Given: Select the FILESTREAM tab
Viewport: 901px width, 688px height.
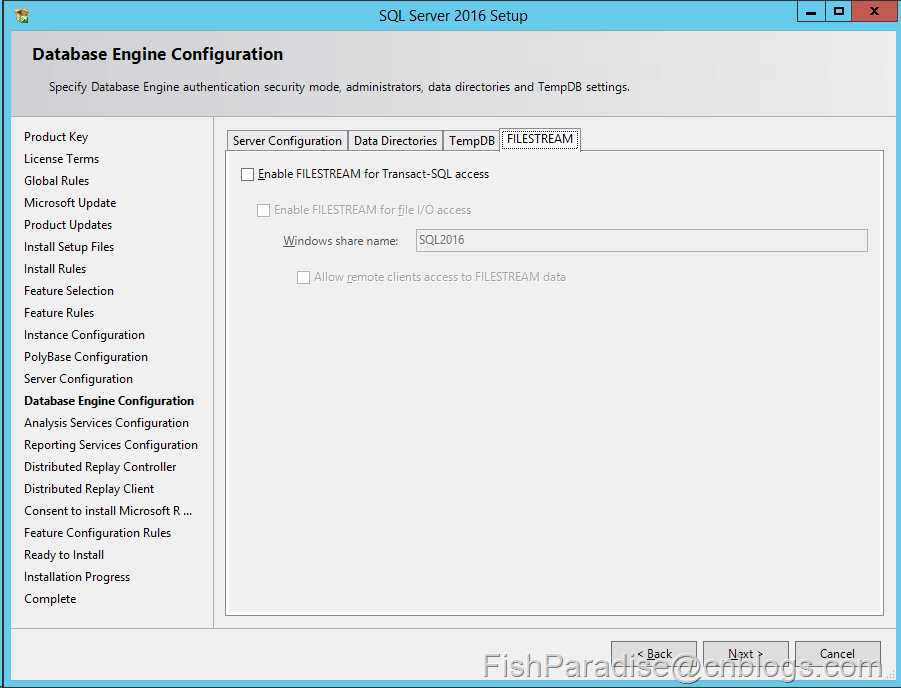Looking at the screenshot, I should tap(540, 139).
